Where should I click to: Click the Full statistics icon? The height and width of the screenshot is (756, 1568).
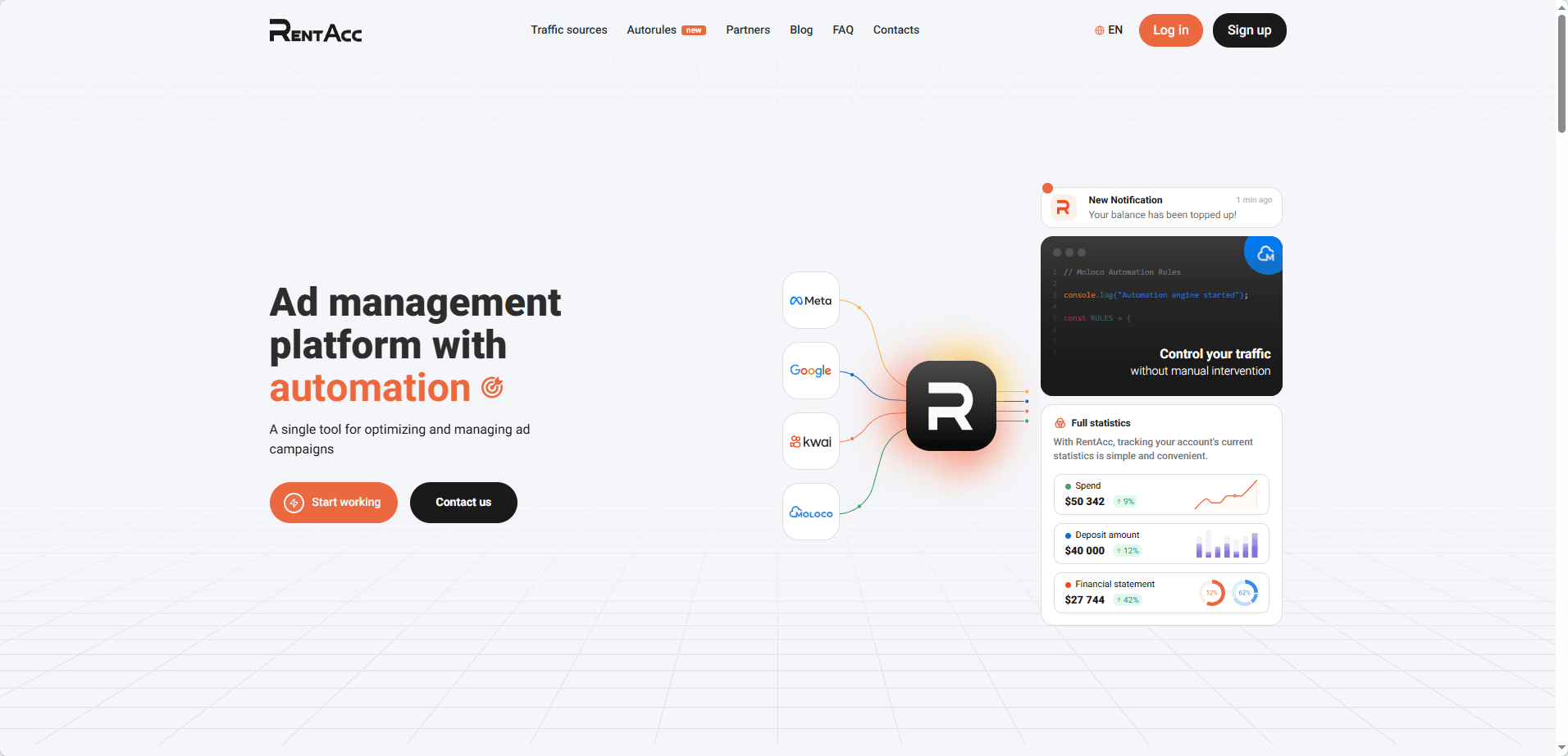coord(1060,423)
